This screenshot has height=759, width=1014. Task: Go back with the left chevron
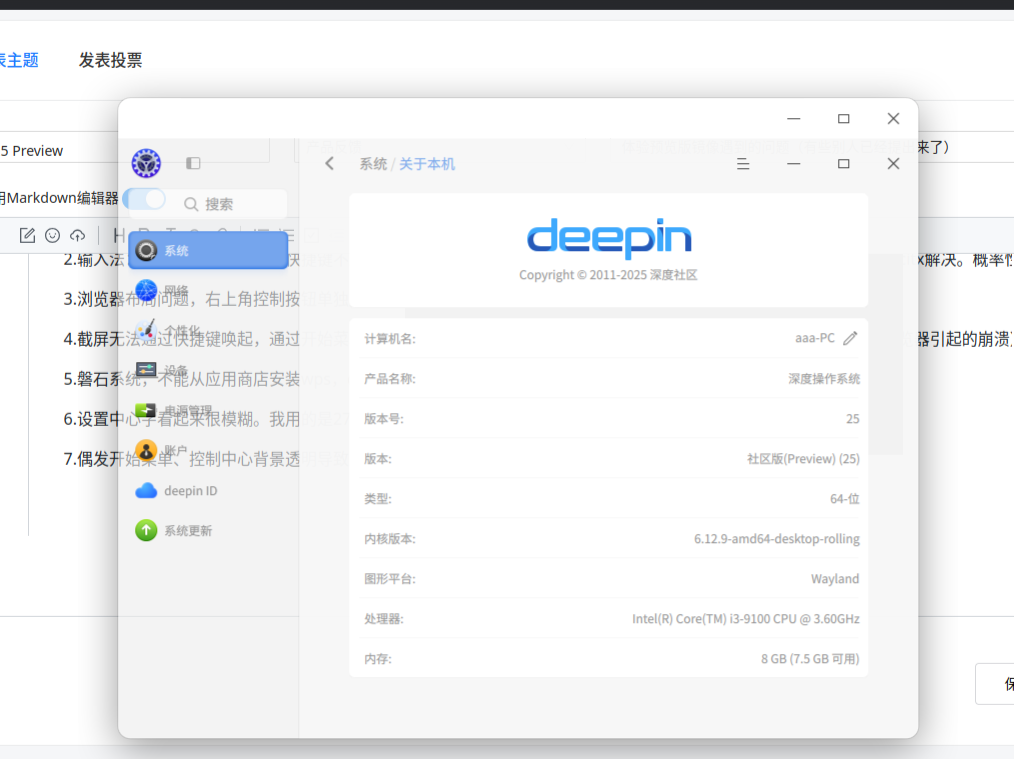[330, 164]
